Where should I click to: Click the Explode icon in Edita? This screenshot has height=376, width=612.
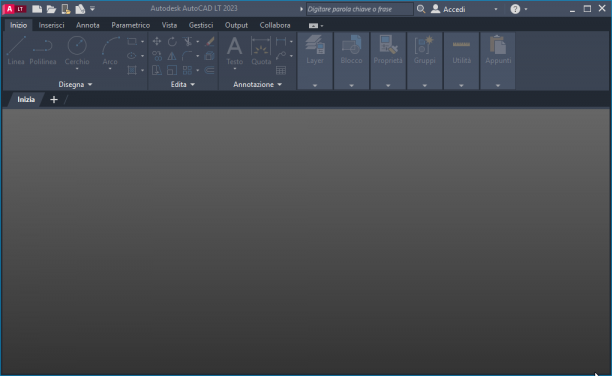click(x=210, y=56)
